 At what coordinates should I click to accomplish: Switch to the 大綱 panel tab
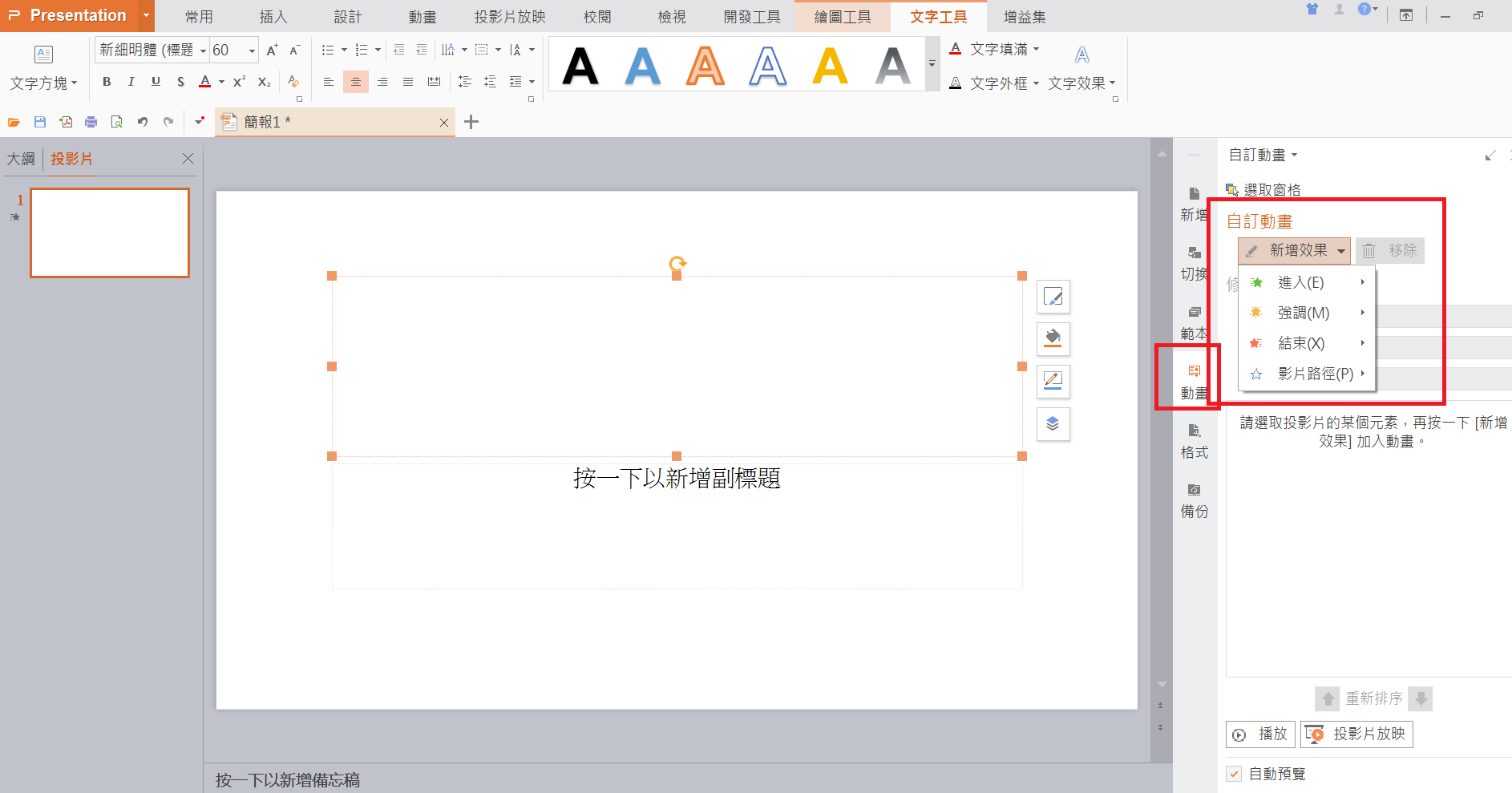pyautogui.click(x=21, y=159)
